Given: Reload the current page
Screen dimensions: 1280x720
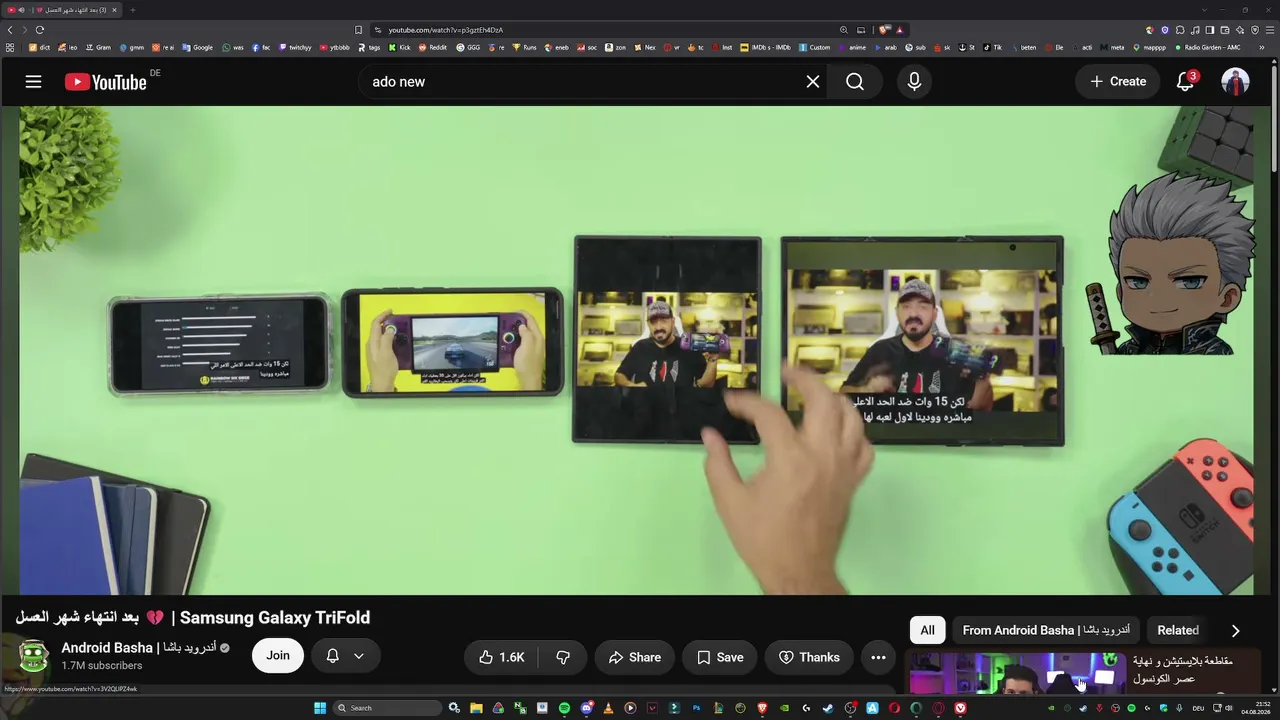Looking at the screenshot, I should [x=40, y=30].
